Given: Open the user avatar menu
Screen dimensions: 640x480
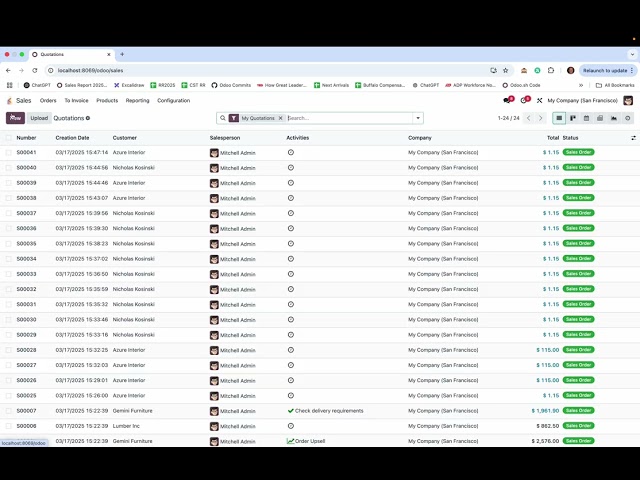Looking at the screenshot, I should (628, 100).
